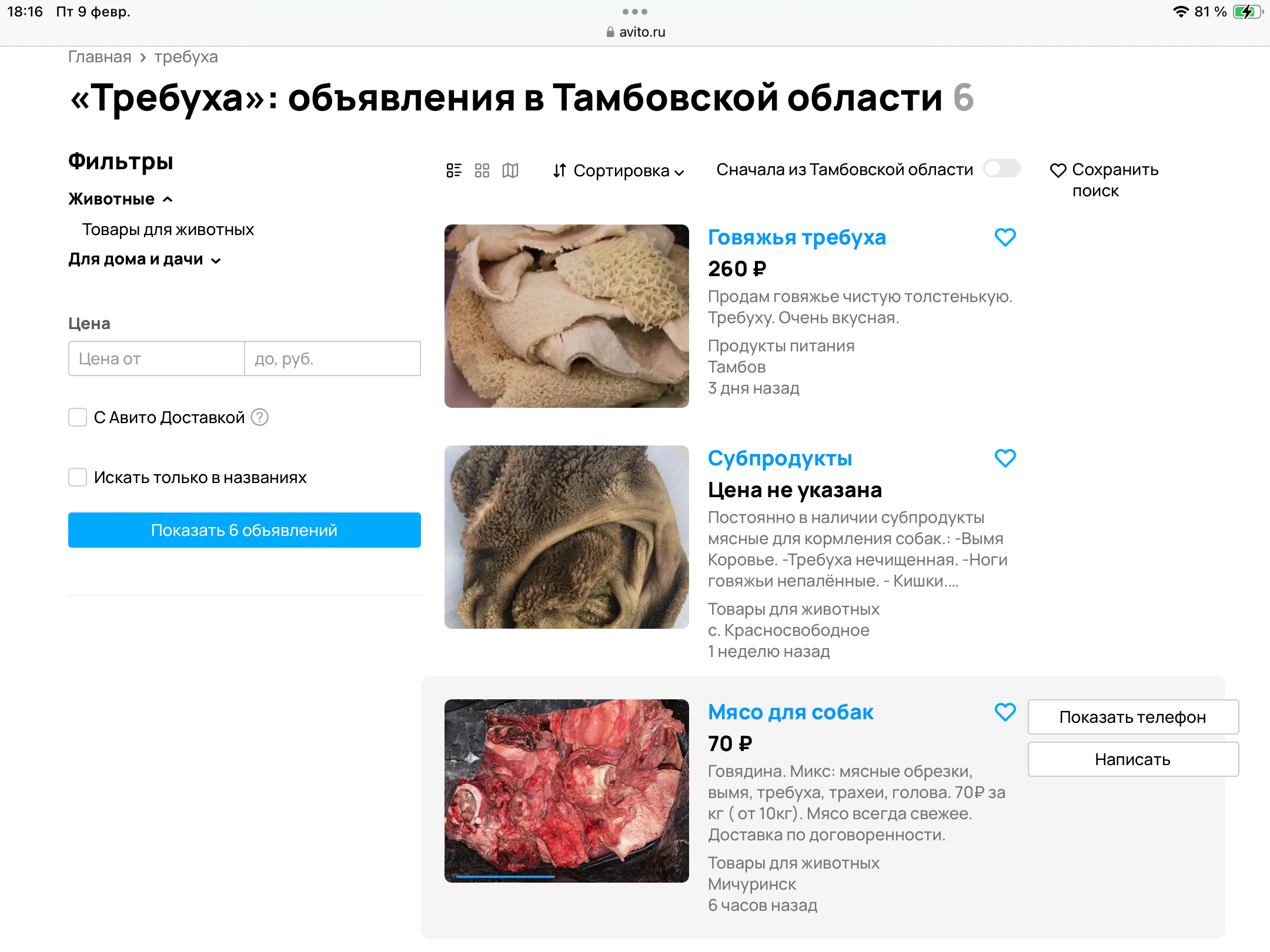This screenshot has width=1270, height=952.
Task: Collapse the Животные category
Action: point(121,199)
